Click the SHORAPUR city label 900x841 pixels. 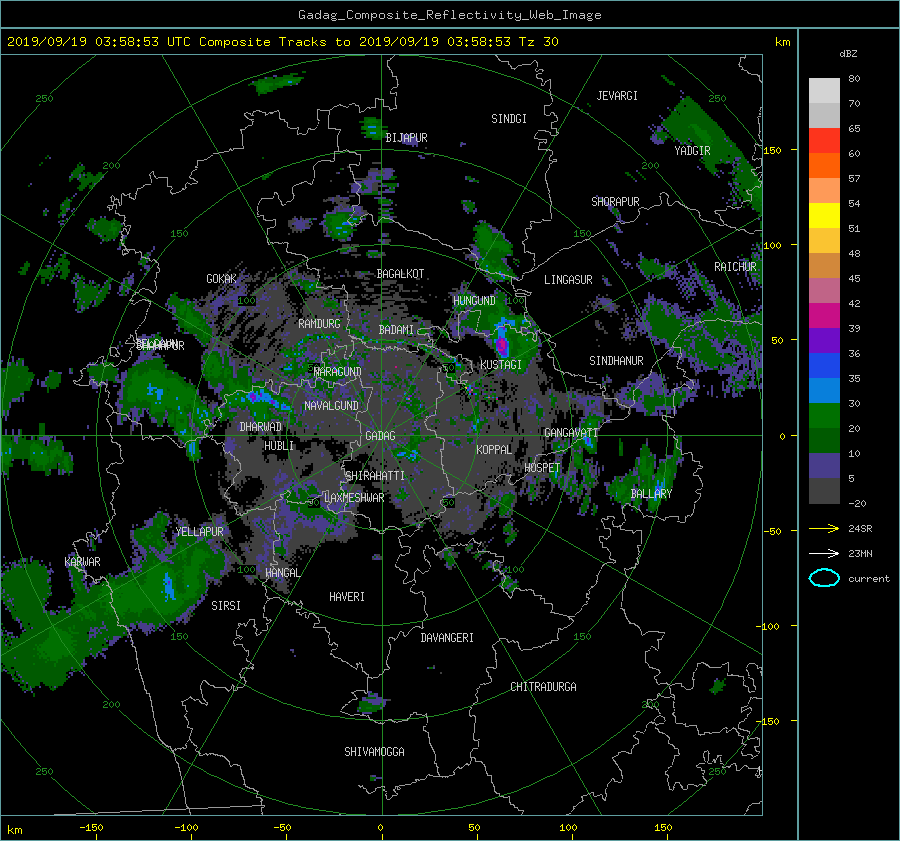click(x=615, y=201)
